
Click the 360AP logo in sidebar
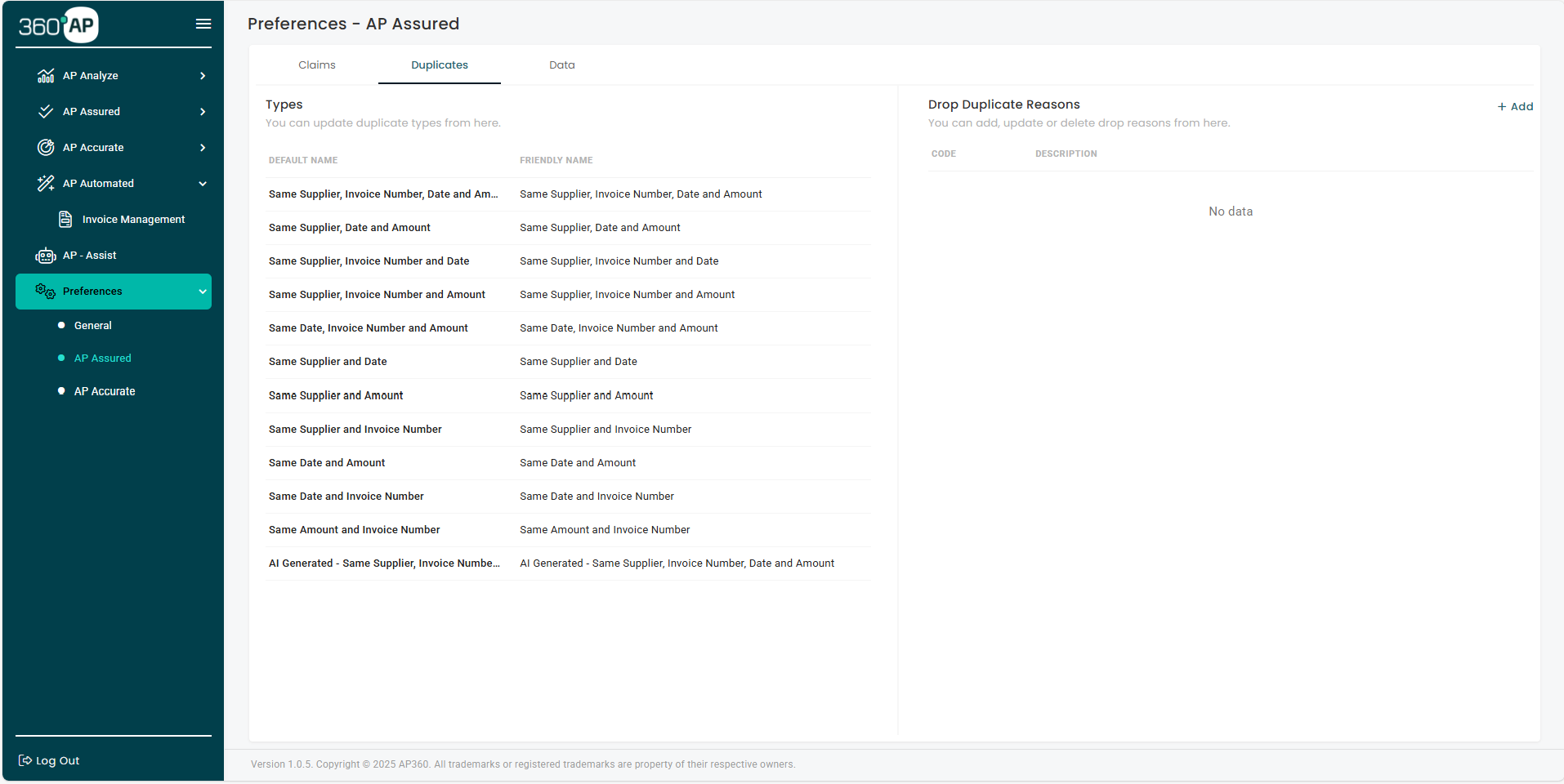(57, 24)
